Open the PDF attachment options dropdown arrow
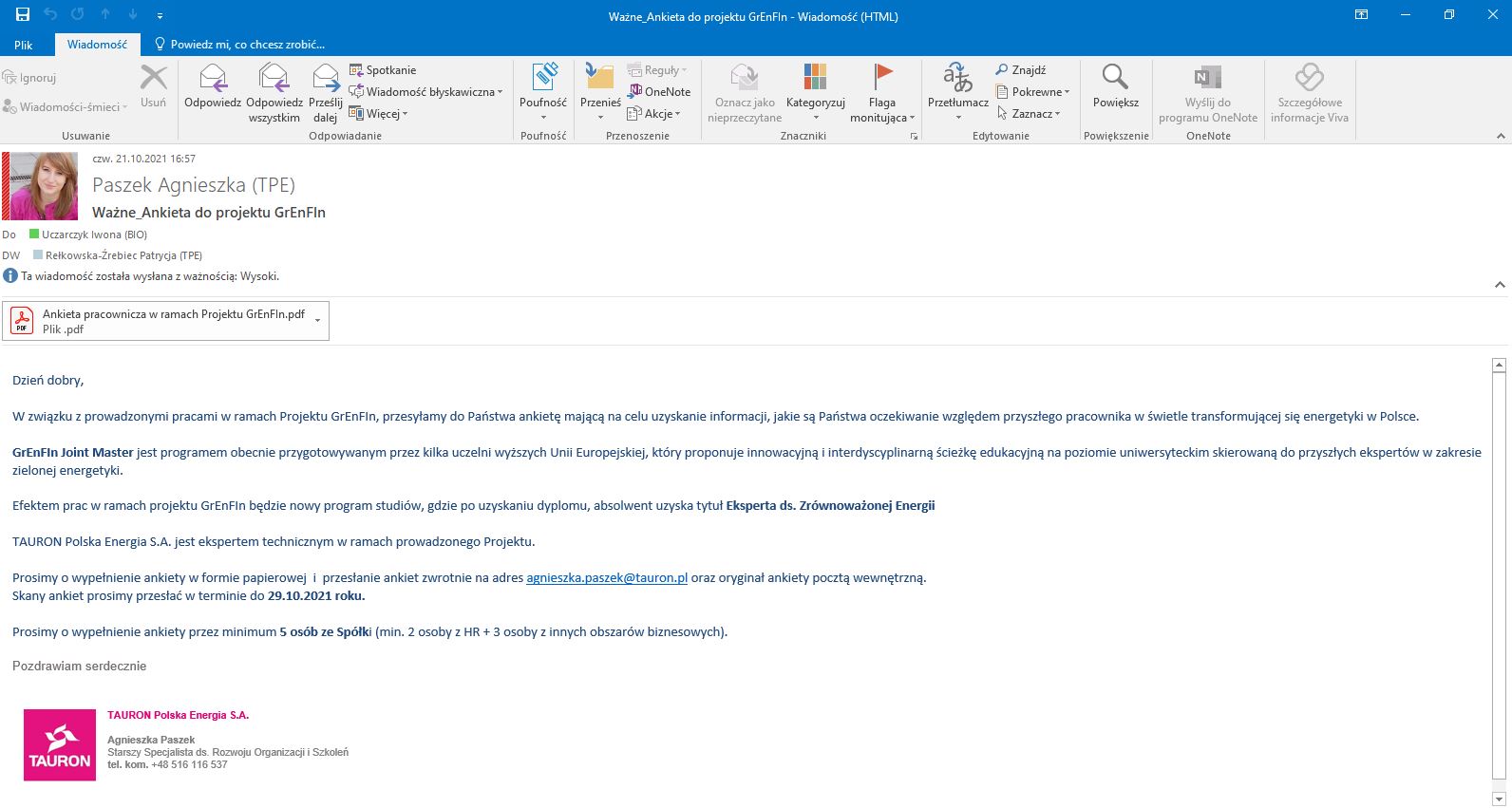The width and height of the screenshot is (1512, 808). click(x=318, y=321)
